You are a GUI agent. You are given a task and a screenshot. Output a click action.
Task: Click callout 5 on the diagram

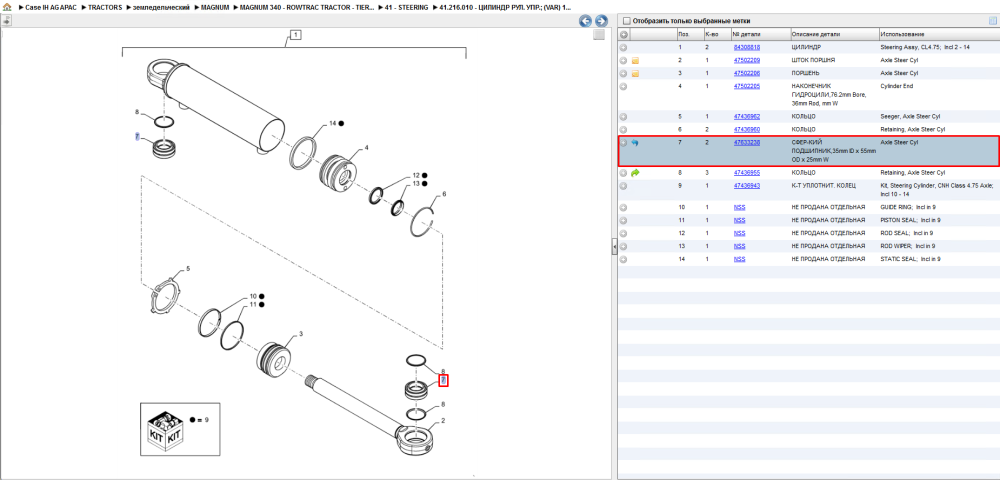click(188, 269)
